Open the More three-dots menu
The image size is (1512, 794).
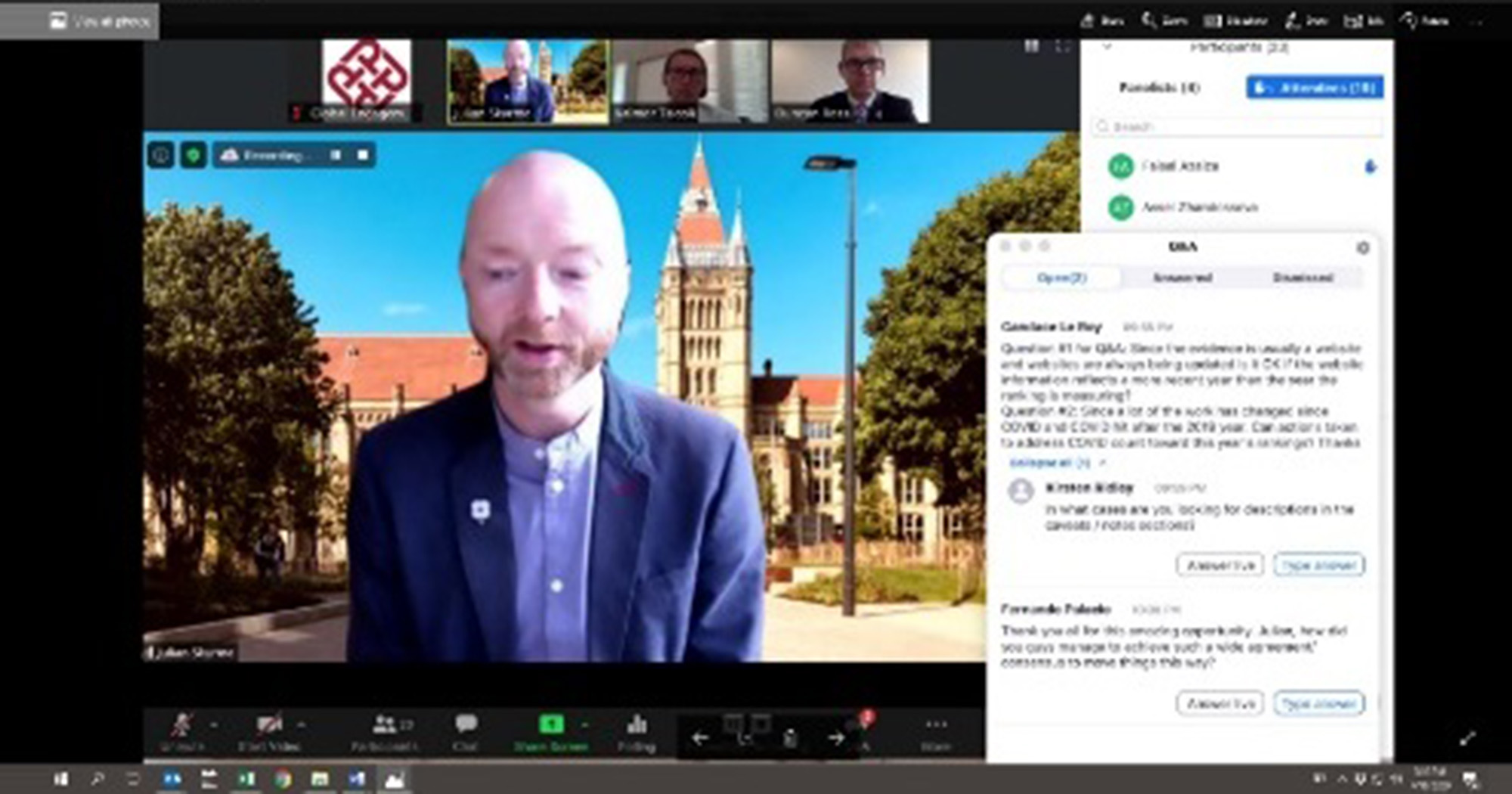[x=936, y=724]
